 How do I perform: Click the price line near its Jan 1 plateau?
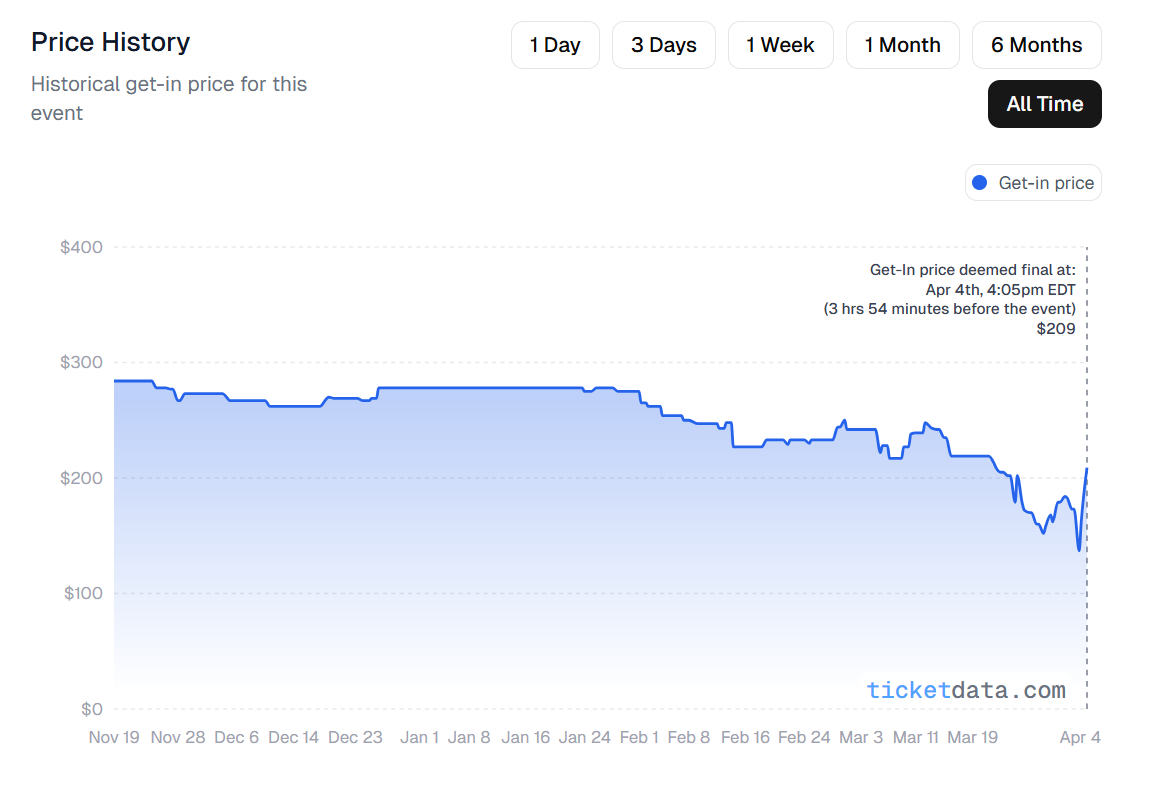click(x=420, y=388)
